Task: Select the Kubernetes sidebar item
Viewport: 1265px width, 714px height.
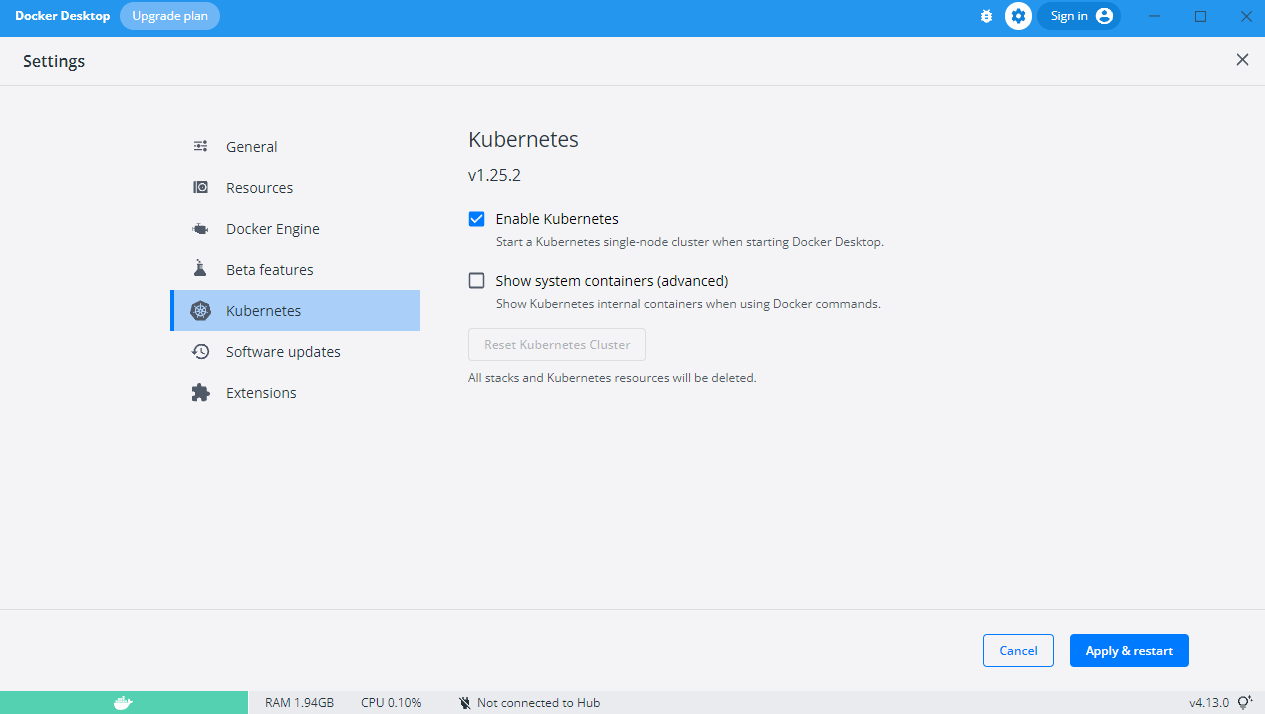Action: tap(295, 311)
